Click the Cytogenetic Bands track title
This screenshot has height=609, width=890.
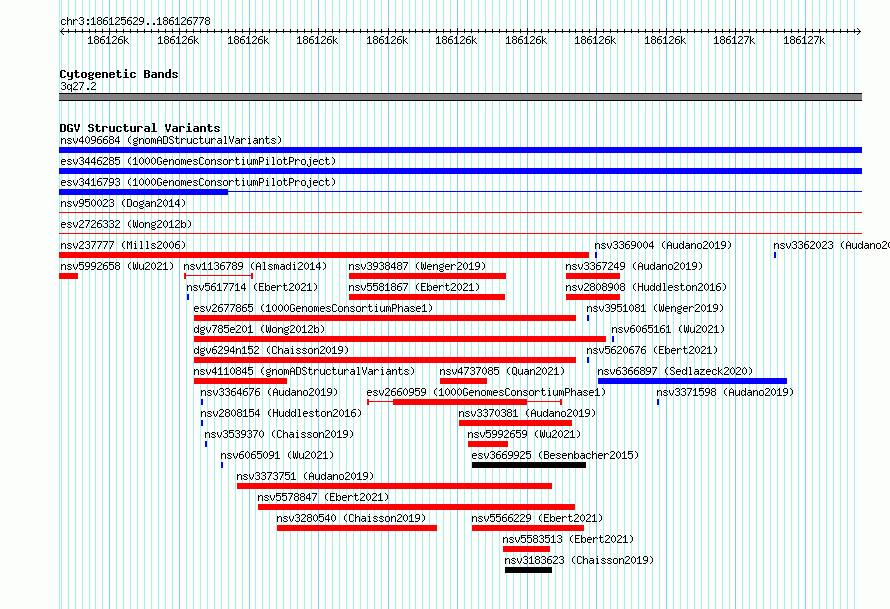click(119, 74)
